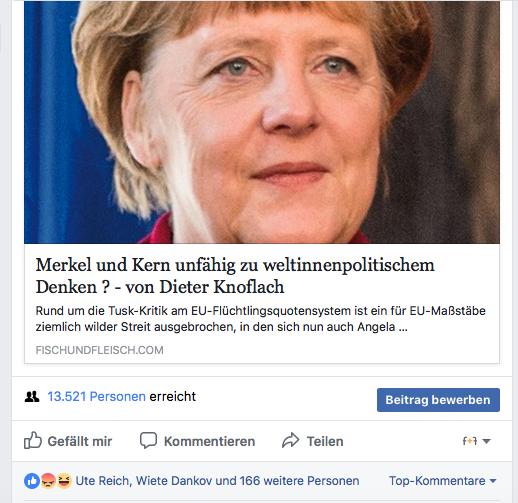Click the Beitrag bewerben button
The height and width of the screenshot is (503, 518).
point(438,400)
